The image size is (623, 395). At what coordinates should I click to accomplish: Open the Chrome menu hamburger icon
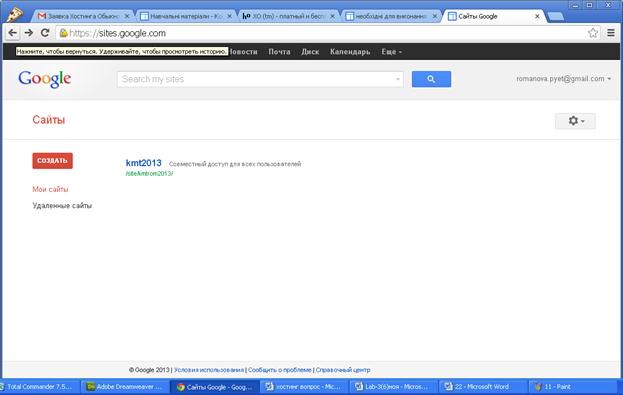click(611, 33)
